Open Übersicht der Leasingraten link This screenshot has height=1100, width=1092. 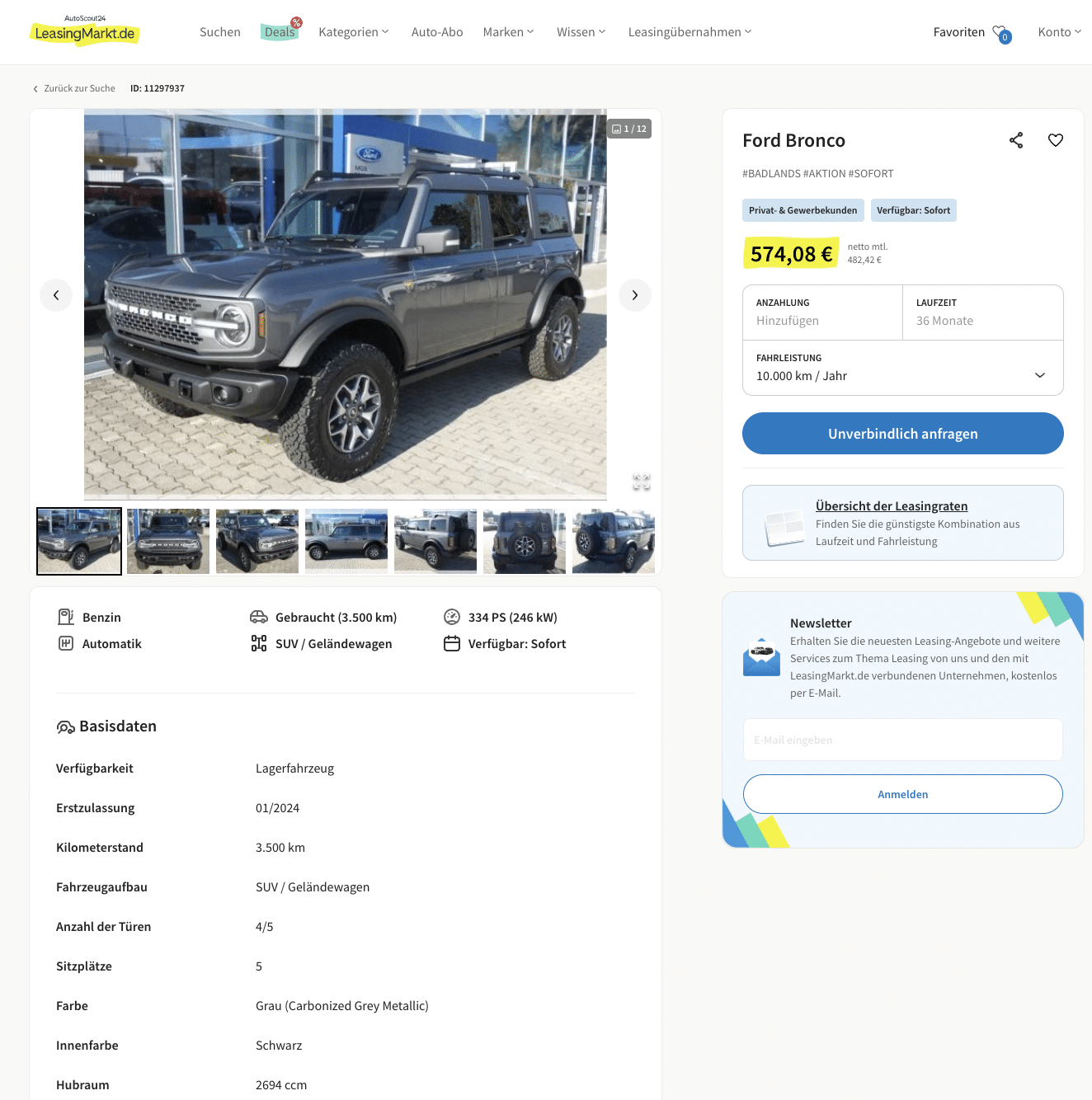(x=892, y=506)
